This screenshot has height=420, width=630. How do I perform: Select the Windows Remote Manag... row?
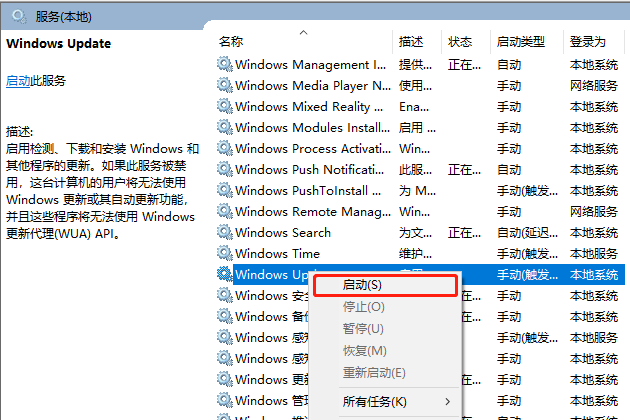coord(421,211)
